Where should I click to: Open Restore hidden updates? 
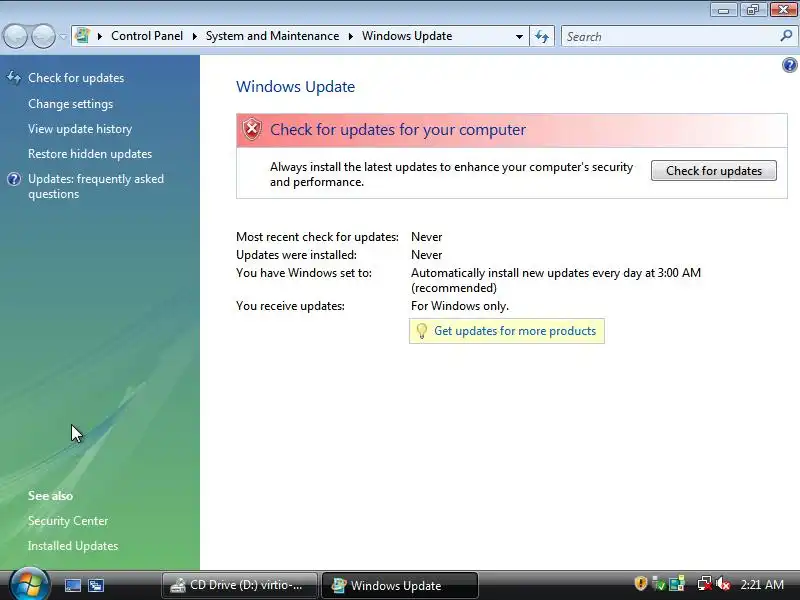tap(90, 154)
